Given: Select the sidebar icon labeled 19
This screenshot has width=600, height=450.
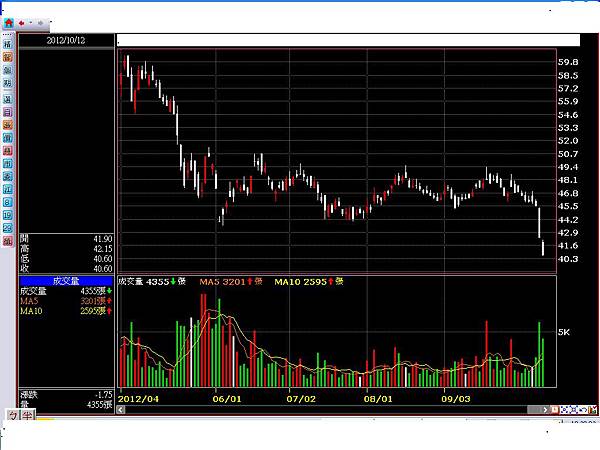Looking at the screenshot, I should point(8,215).
